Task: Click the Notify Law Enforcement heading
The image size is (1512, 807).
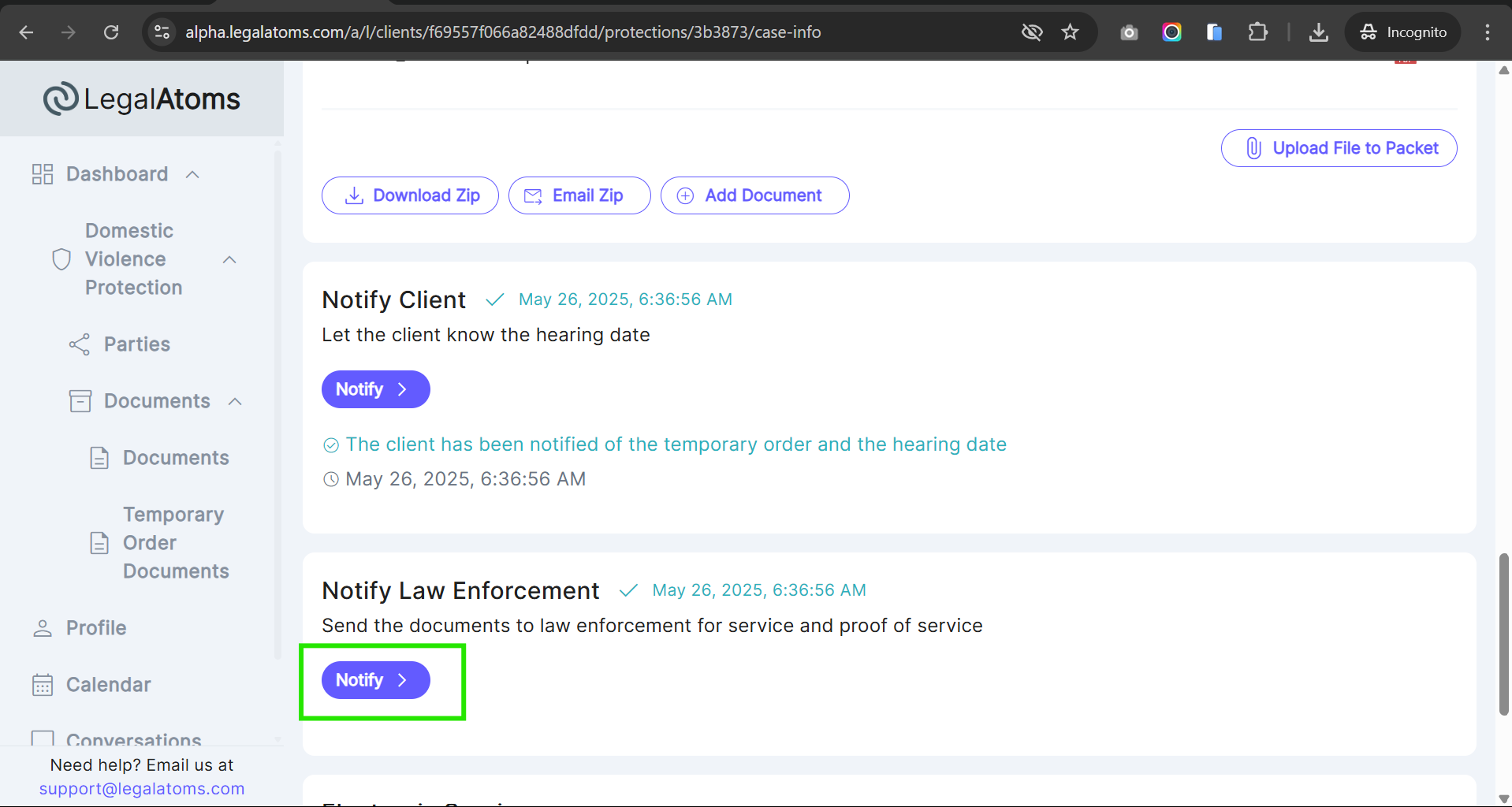Action: click(x=460, y=591)
